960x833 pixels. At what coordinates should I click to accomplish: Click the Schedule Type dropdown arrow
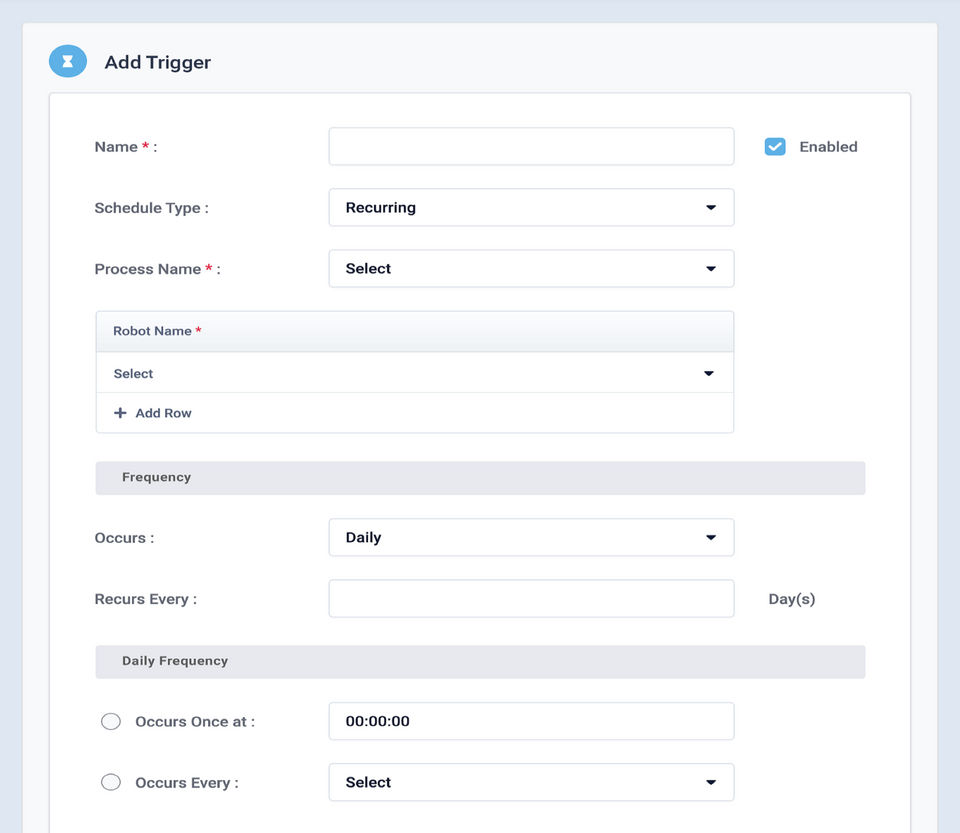tap(711, 208)
